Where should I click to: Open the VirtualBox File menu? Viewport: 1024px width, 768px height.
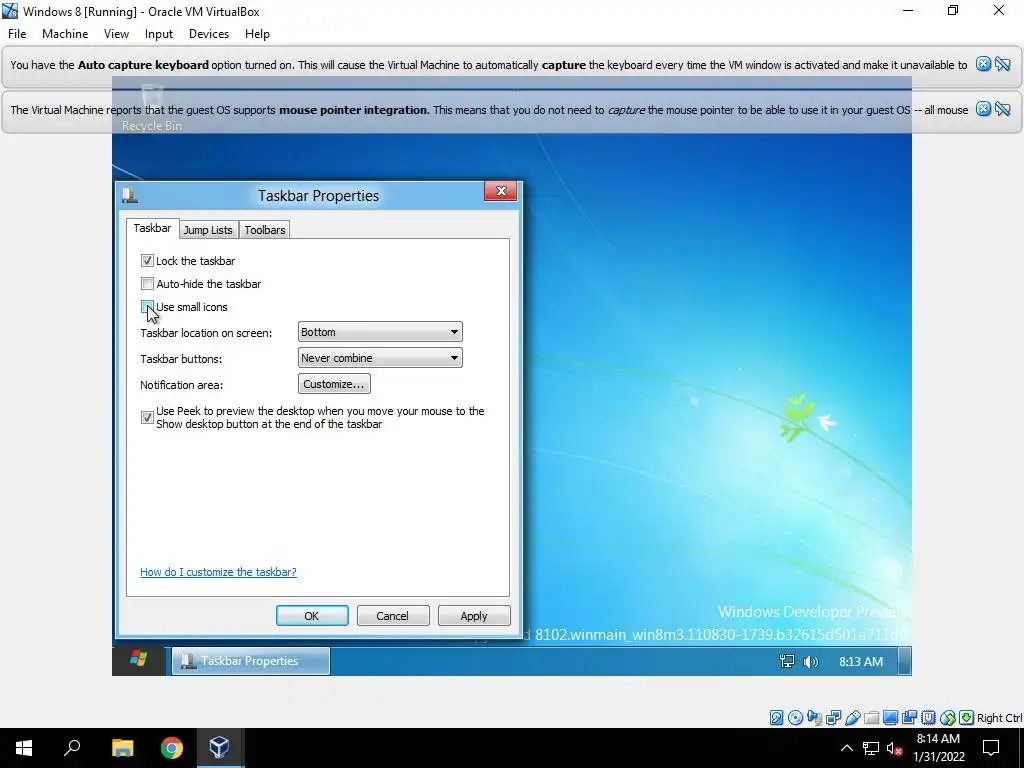coord(17,34)
